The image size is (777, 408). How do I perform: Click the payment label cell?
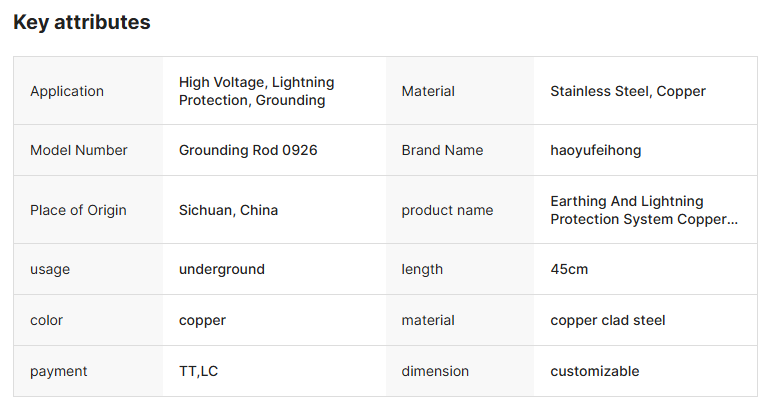tap(59, 371)
